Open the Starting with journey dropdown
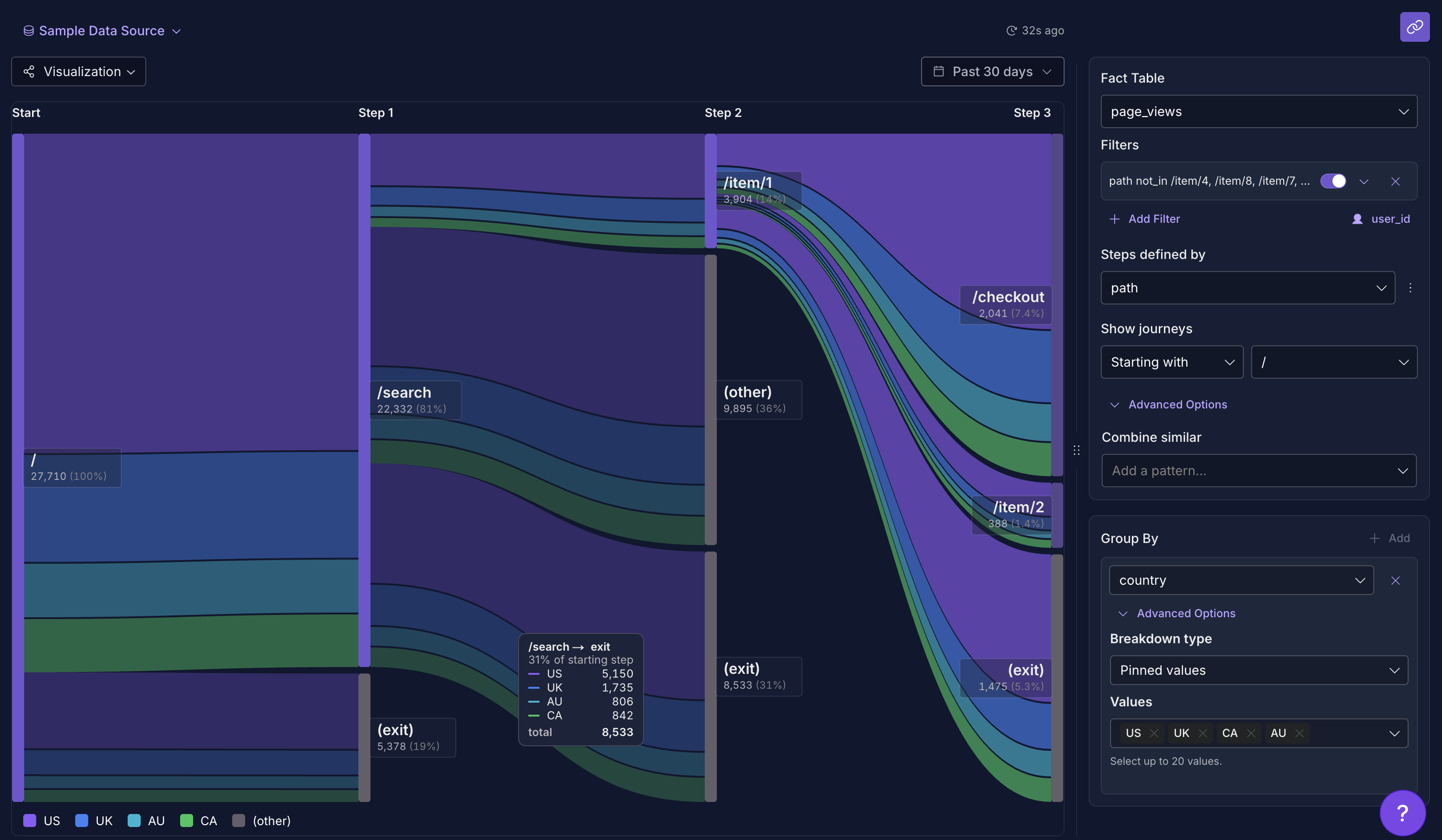Image resolution: width=1442 pixels, height=840 pixels. (1171, 362)
